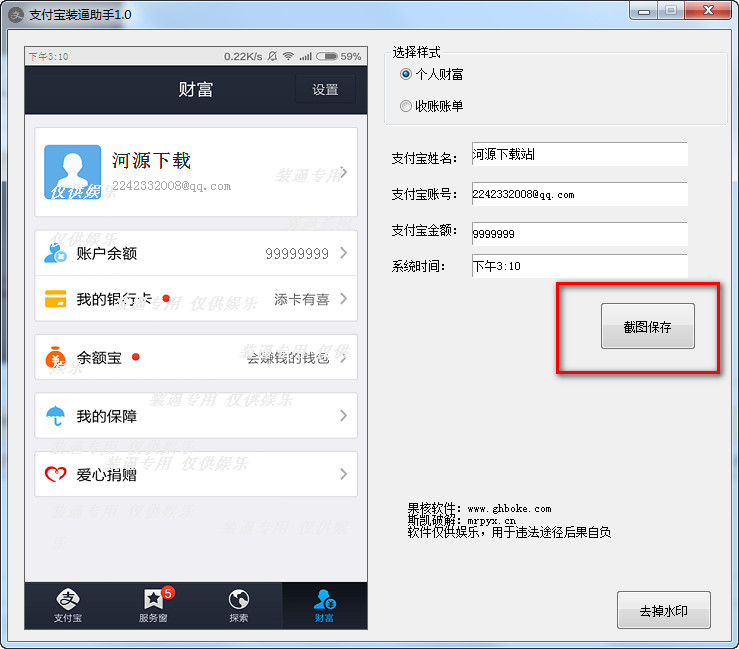Click the blue umbrella insurance icon

(x=55, y=416)
